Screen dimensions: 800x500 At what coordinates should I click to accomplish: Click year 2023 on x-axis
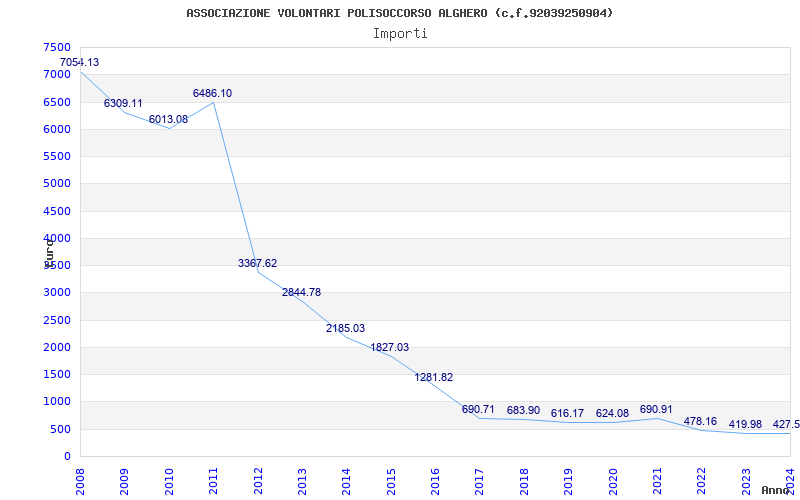click(x=746, y=481)
